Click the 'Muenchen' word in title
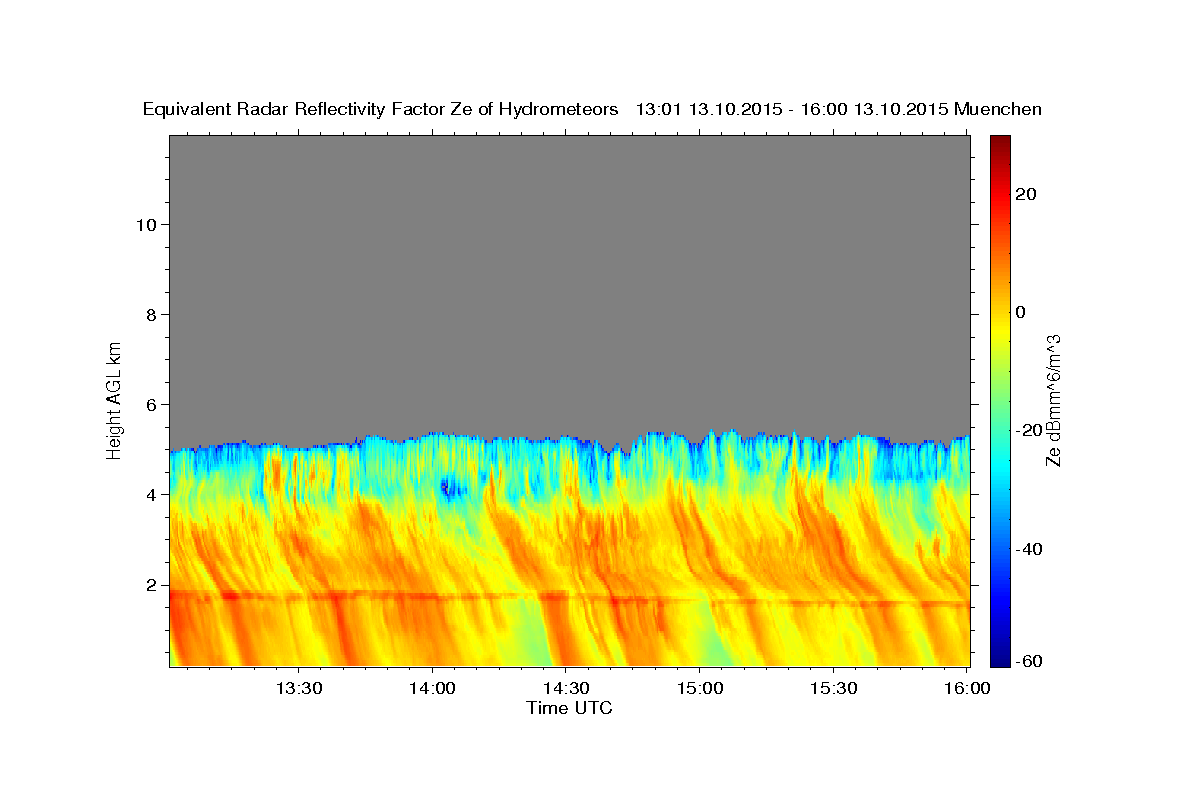This screenshot has width=1200, height=800. 998,109
